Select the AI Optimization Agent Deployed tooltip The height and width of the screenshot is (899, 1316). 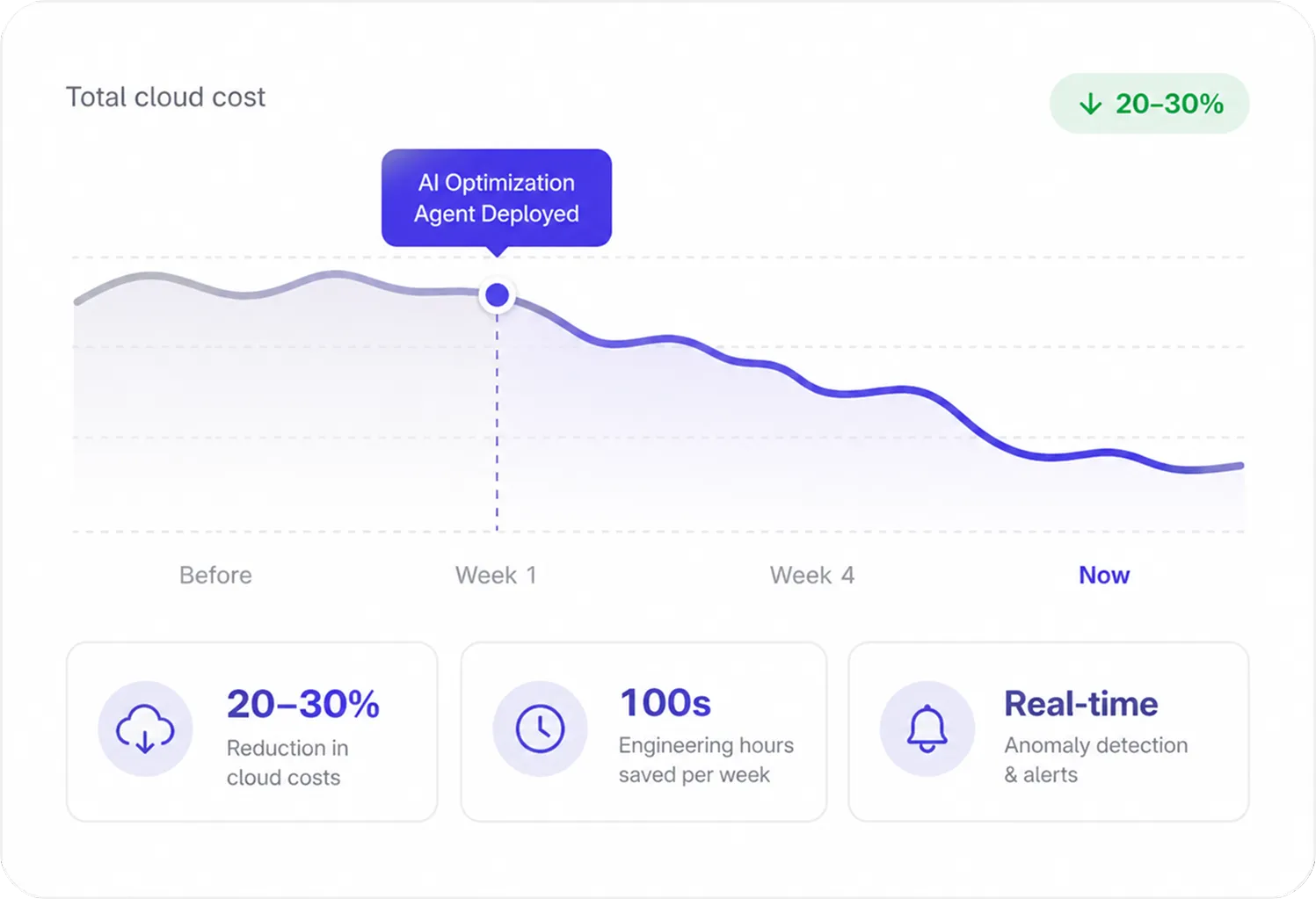pyautogui.click(x=497, y=199)
